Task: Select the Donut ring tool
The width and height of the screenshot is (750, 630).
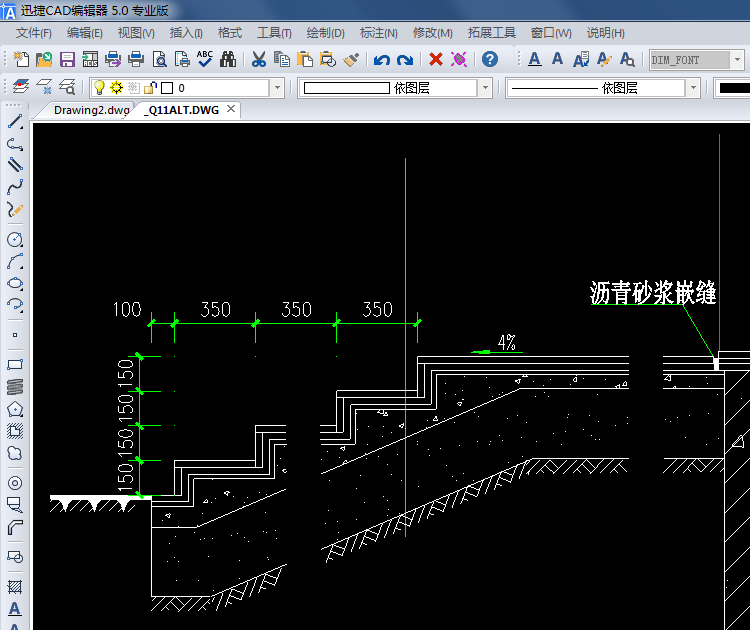Action: click(15, 483)
